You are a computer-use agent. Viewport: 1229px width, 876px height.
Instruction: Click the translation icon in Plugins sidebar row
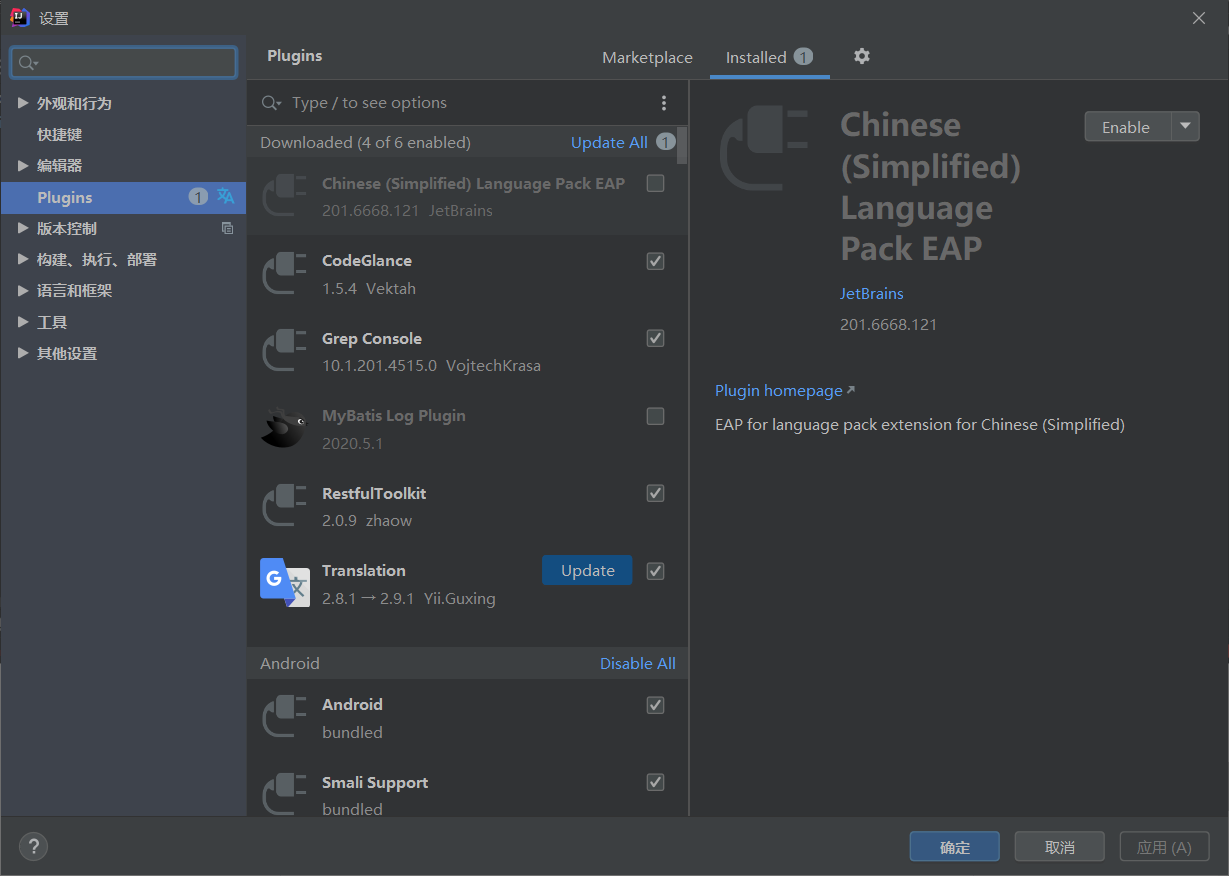(x=226, y=196)
